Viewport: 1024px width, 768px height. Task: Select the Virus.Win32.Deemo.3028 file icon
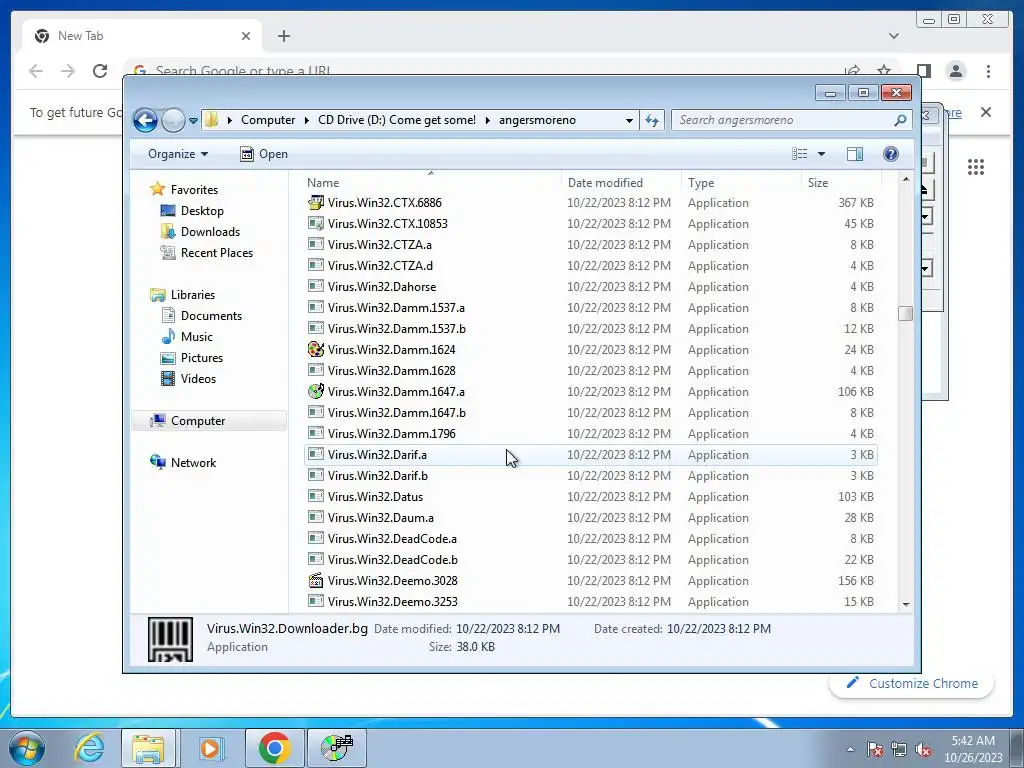pyautogui.click(x=315, y=581)
